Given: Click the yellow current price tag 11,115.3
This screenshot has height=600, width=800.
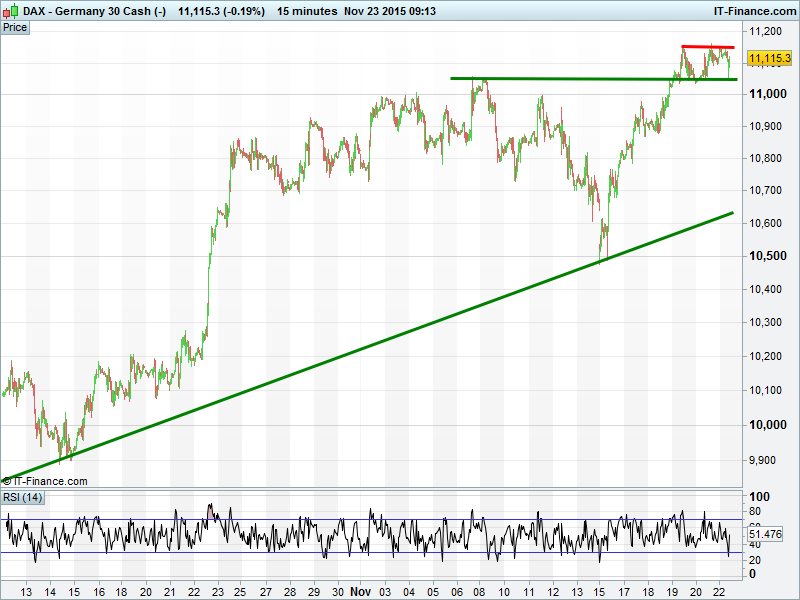Looking at the screenshot, I should 769,60.
